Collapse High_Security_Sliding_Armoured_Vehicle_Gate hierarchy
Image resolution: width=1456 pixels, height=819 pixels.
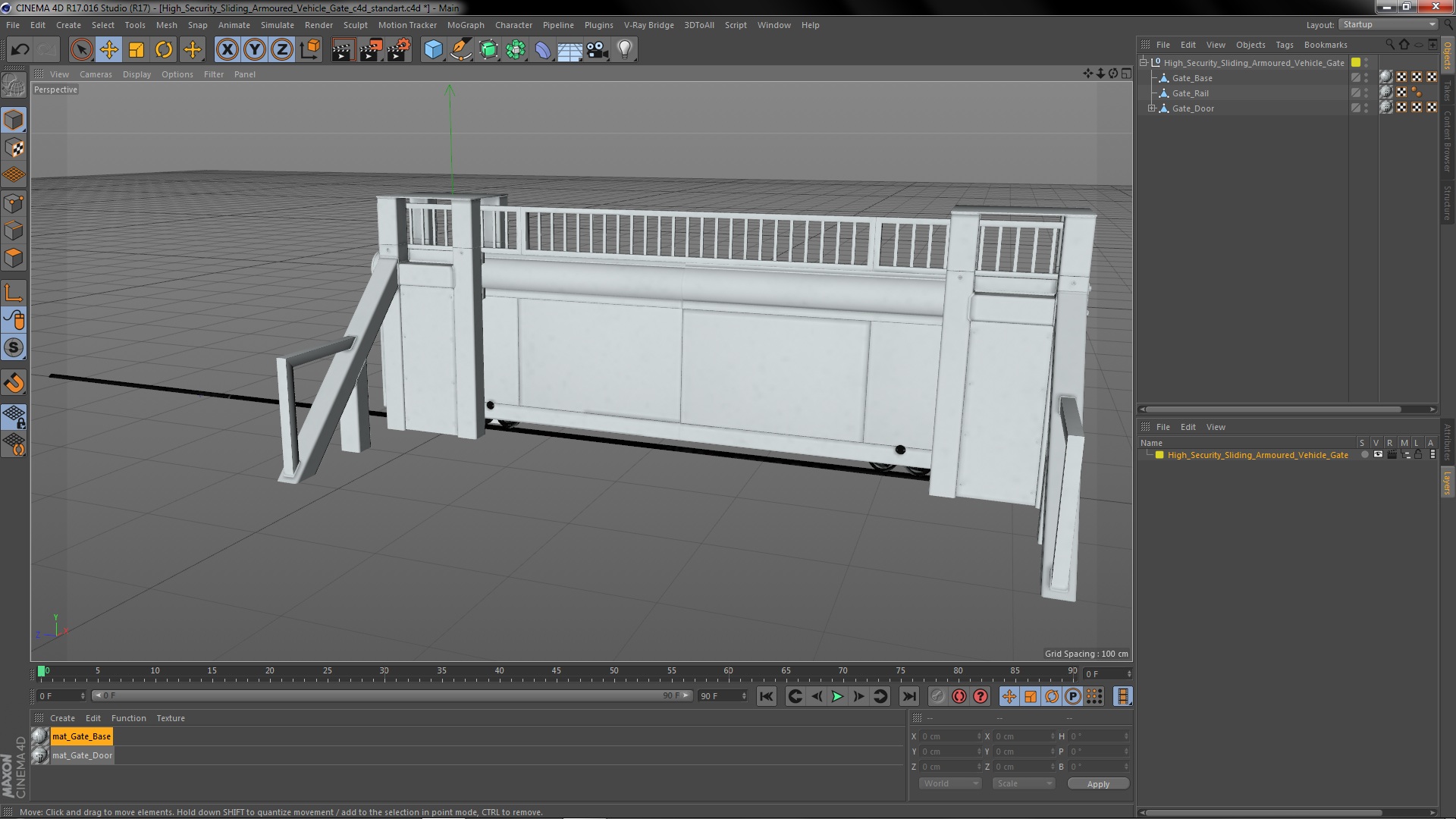click(x=1144, y=63)
